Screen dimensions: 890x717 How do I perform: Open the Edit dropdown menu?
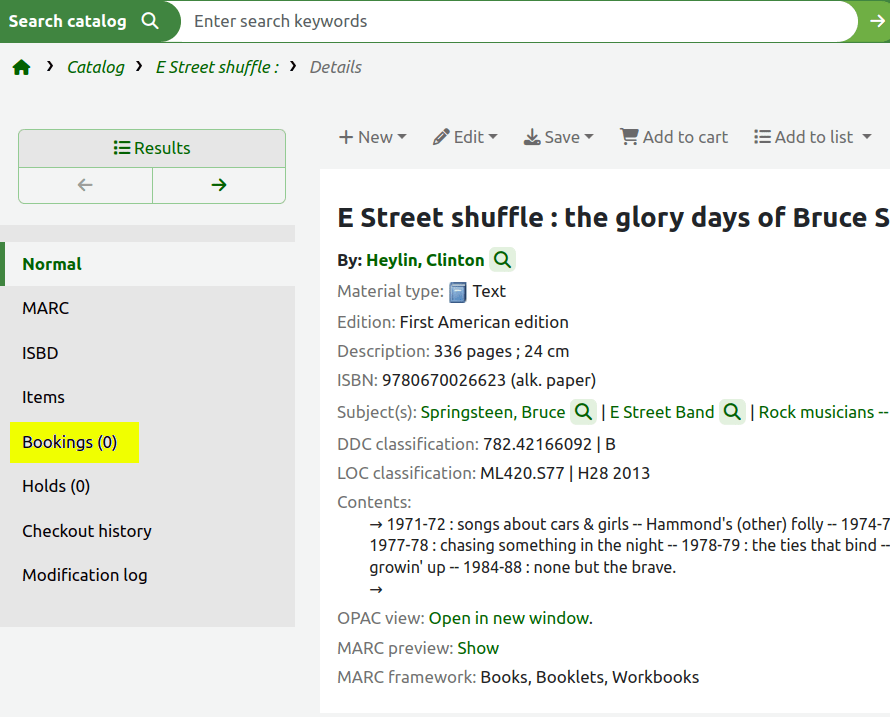465,137
